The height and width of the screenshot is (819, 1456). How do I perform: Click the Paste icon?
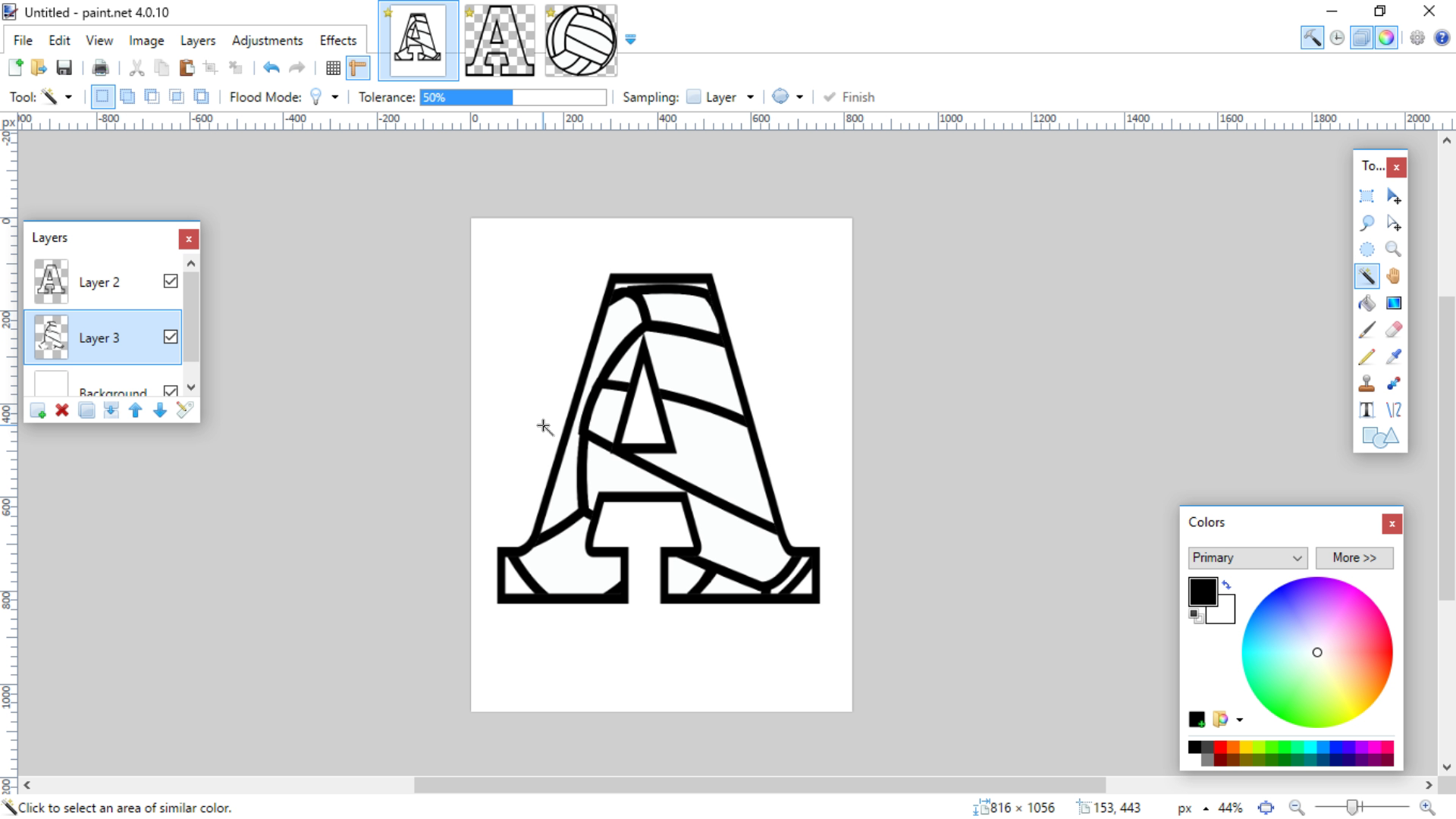[187, 67]
